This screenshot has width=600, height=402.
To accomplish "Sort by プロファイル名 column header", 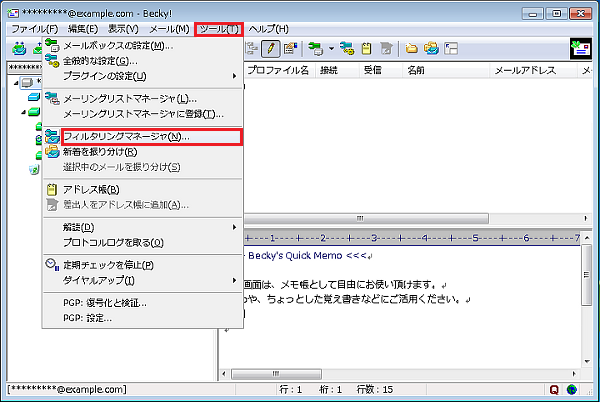I will pyautogui.click(x=279, y=70).
